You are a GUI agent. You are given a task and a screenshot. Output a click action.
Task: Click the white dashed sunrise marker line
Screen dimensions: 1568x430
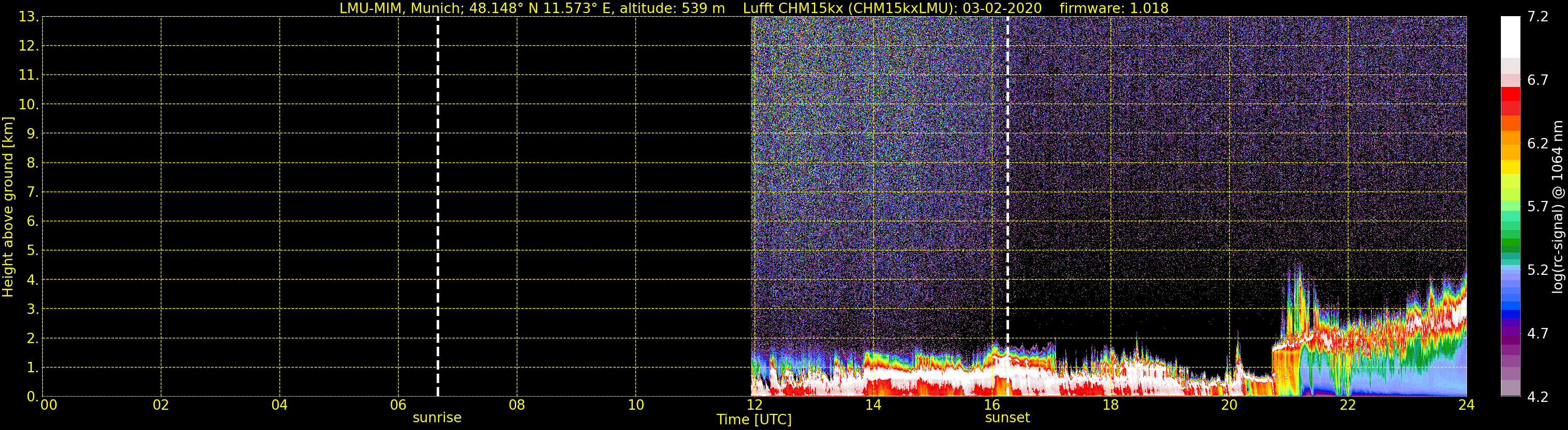pos(438,207)
